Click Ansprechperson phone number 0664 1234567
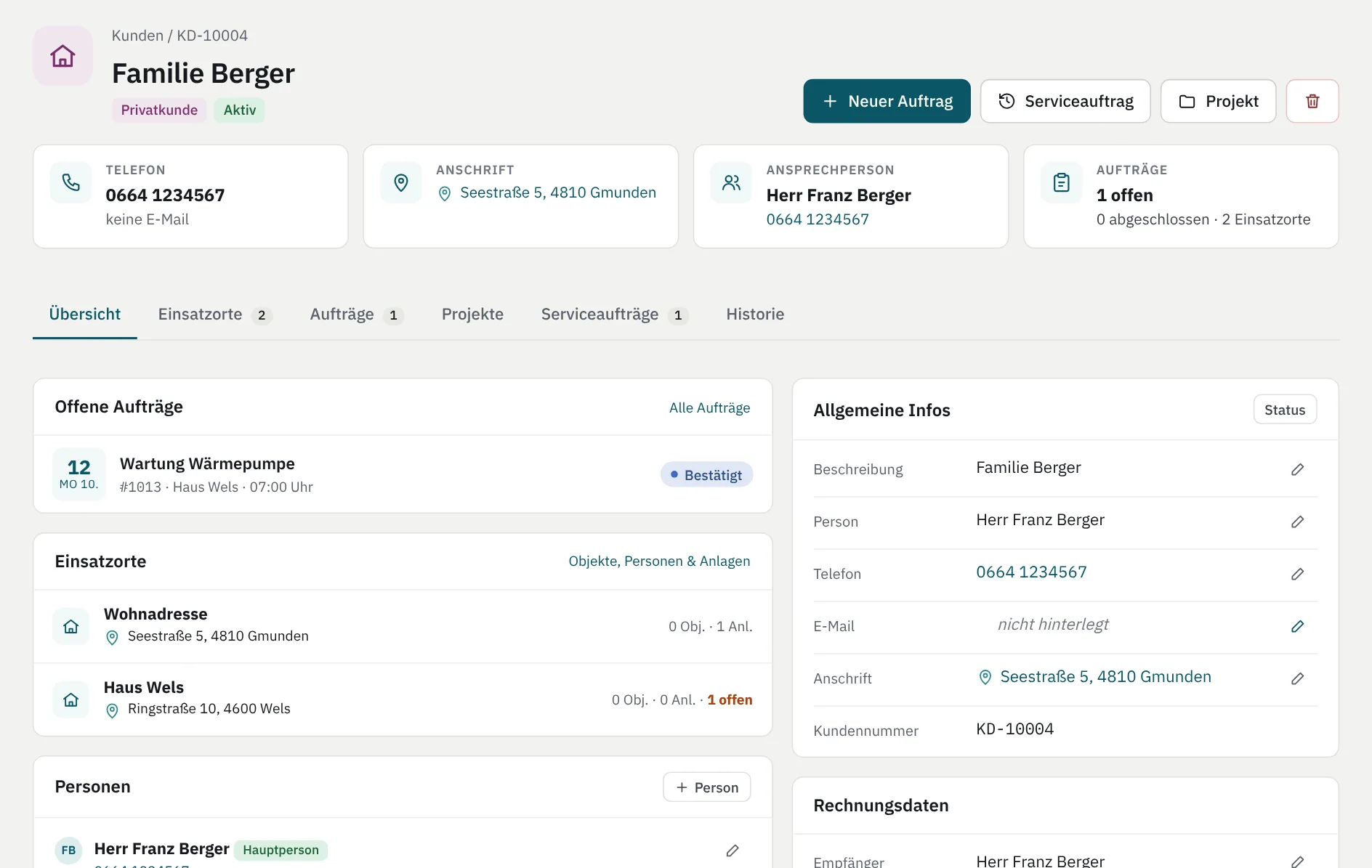 (818, 219)
